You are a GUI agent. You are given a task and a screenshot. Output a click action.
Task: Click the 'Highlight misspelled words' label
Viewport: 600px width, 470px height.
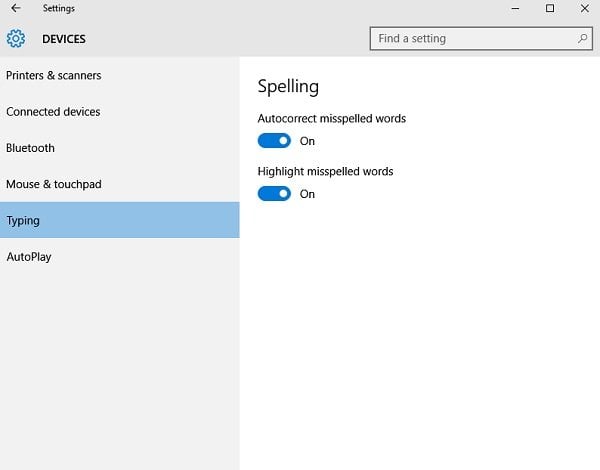325,171
